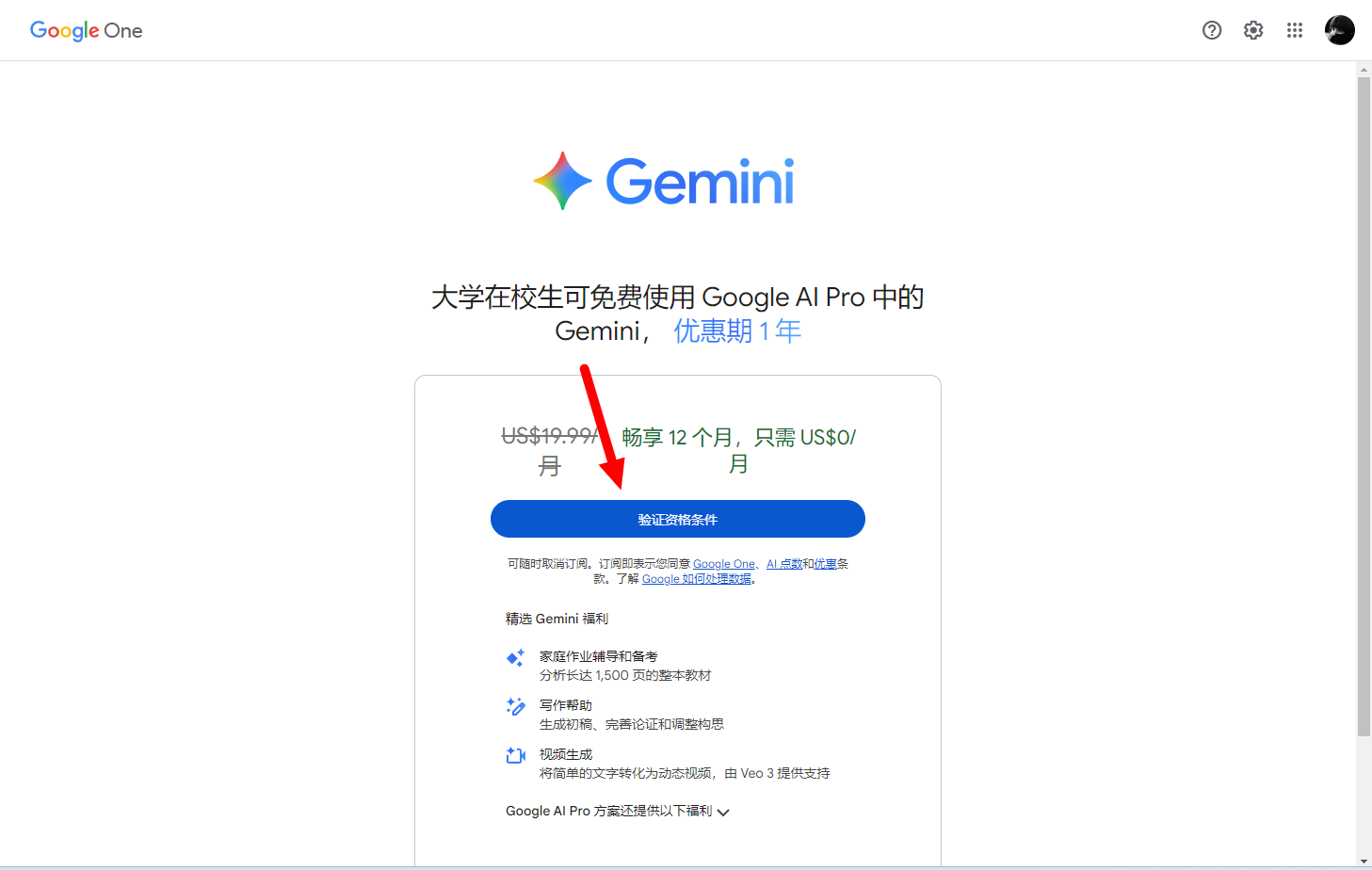The height and width of the screenshot is (870, 1372).
Task: Click the 写作帮助 pen icon
Action: [x=515, y=706]
